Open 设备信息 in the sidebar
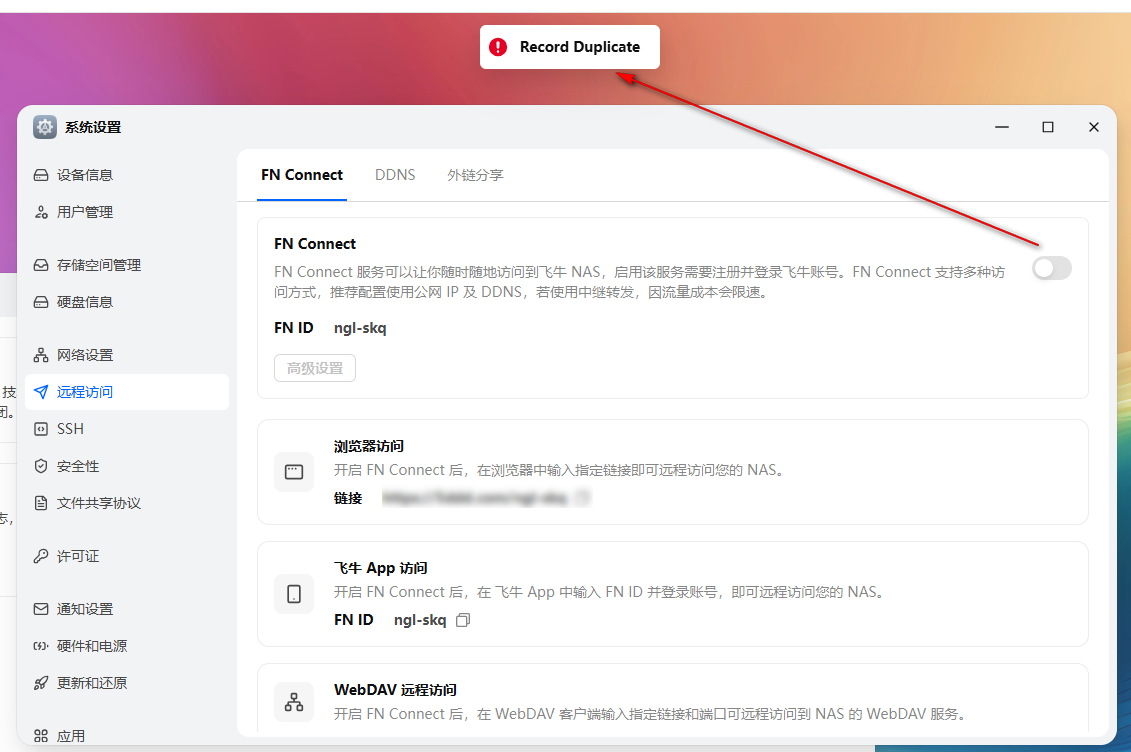 point(127,175)
